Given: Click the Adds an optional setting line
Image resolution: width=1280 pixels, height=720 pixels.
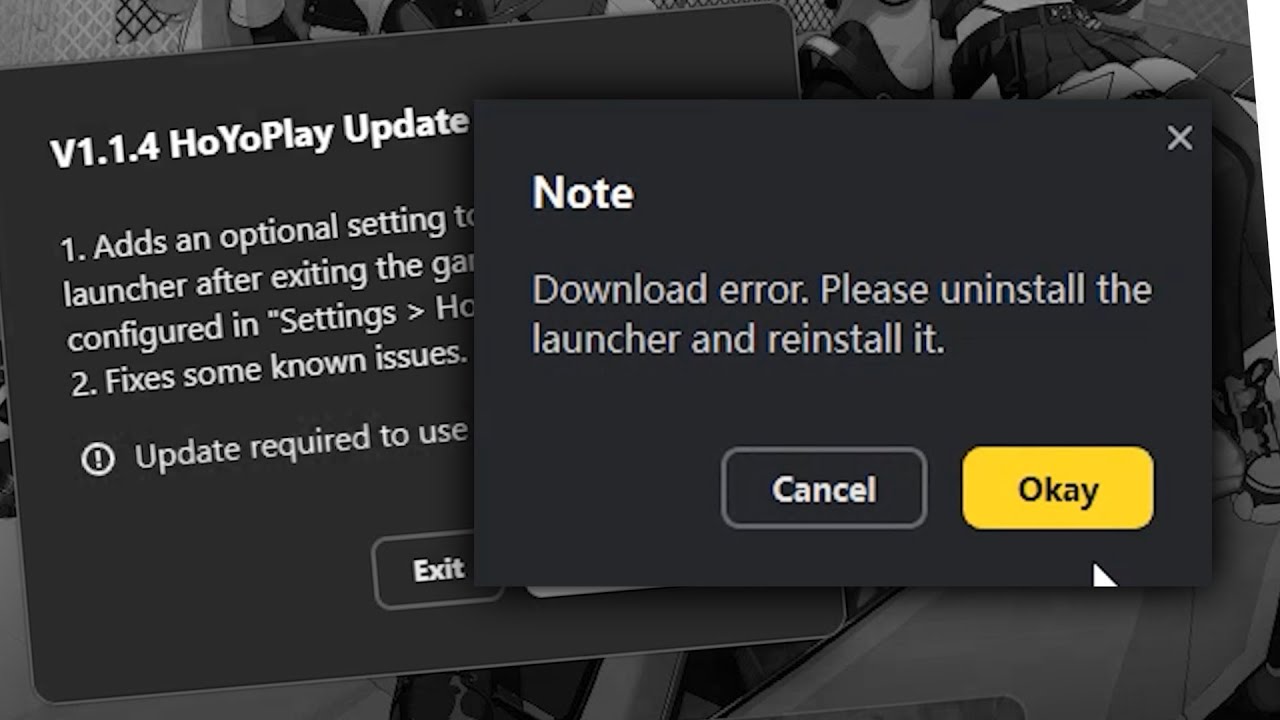Looking at the screenshot, I should click(266, 232).
